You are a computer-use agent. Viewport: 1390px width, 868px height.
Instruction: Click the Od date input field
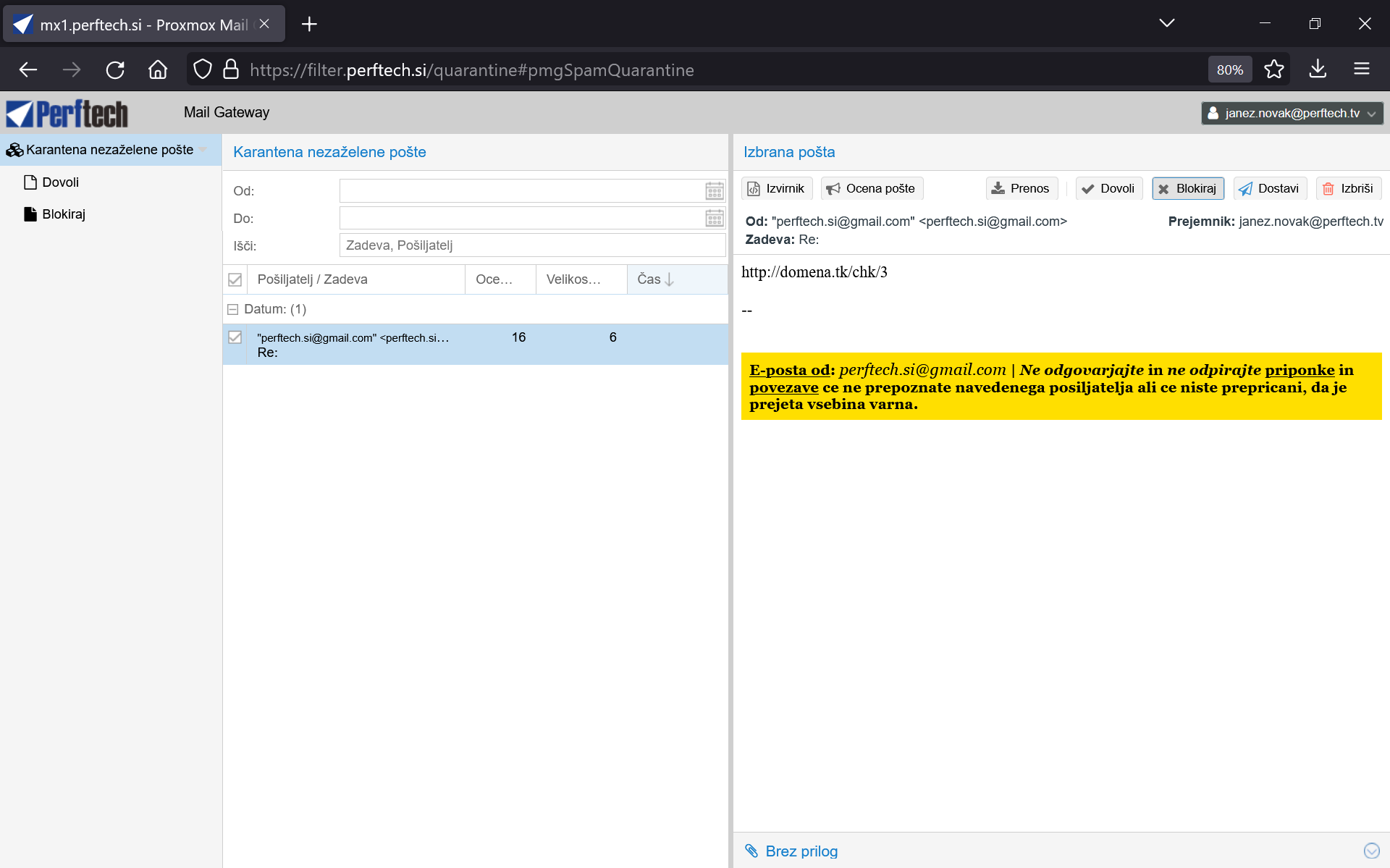pyautogui.click(x=521, y=191)
